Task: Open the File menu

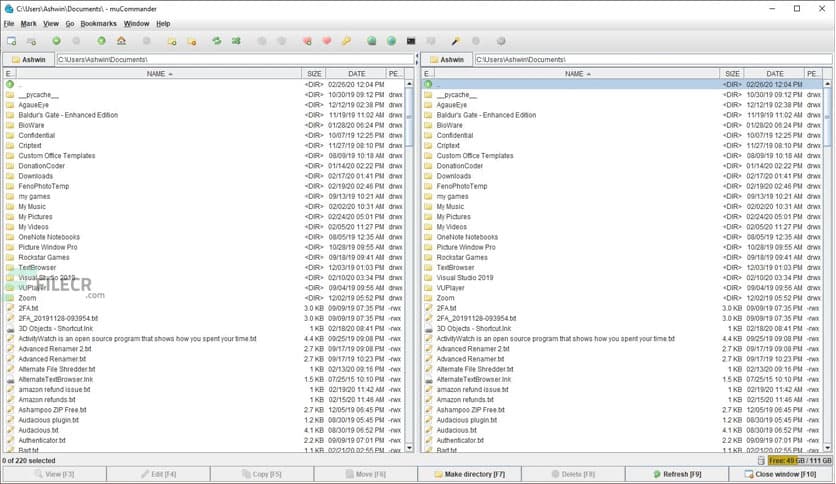Action: 9,23
